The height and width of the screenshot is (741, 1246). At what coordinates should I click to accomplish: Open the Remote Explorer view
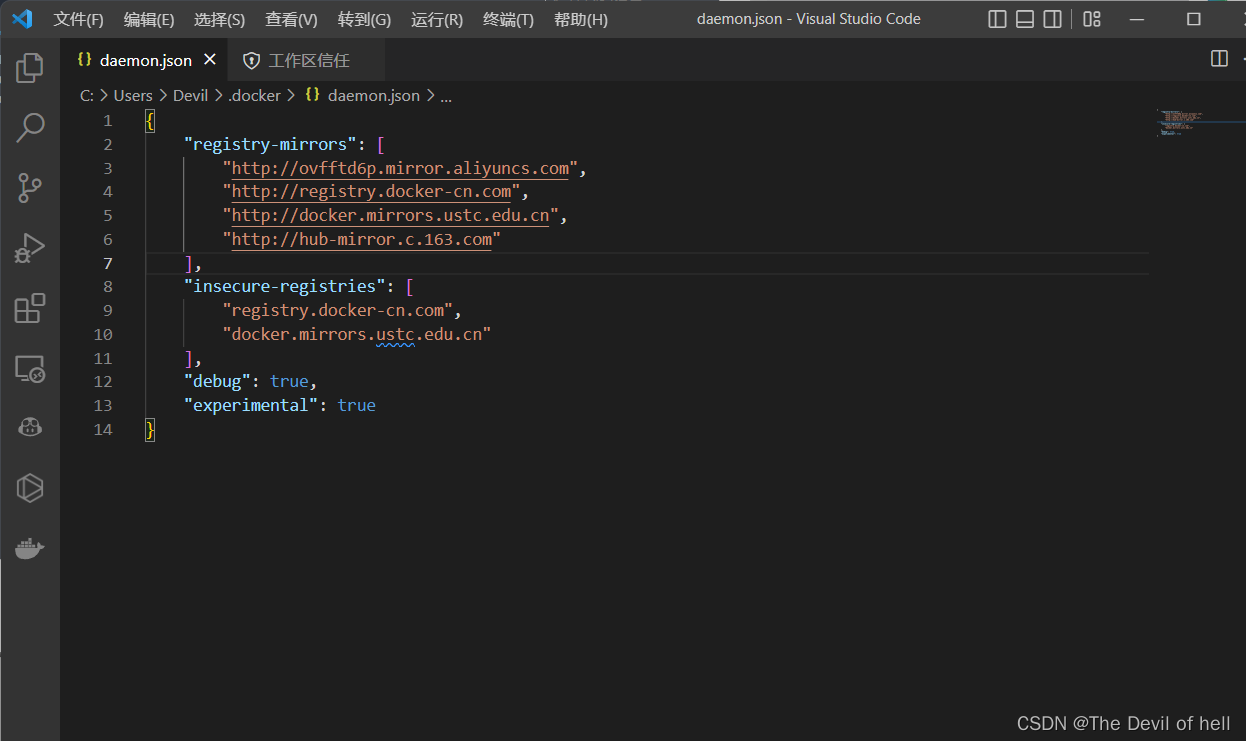click(30, 369)
